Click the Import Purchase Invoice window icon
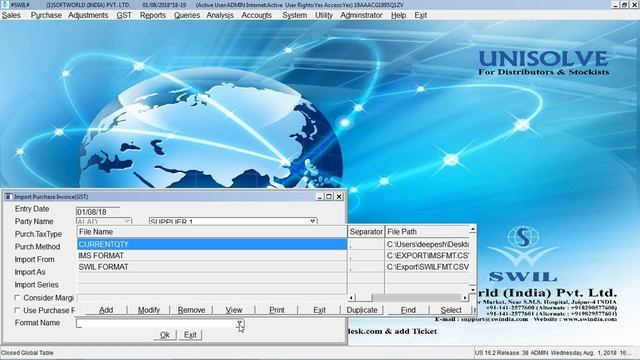 (x=8, y=197)
